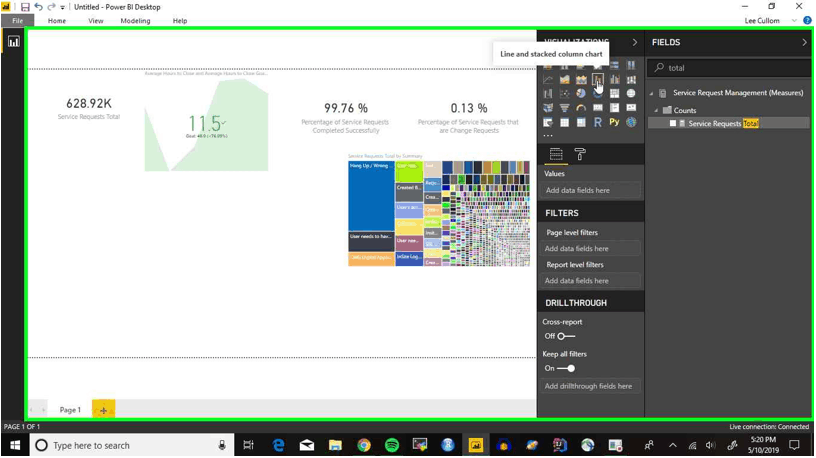This screenshot has height=458, width=816.
Task: Choose Line and clustered column chart visual
Action: [x=615, y=79]
